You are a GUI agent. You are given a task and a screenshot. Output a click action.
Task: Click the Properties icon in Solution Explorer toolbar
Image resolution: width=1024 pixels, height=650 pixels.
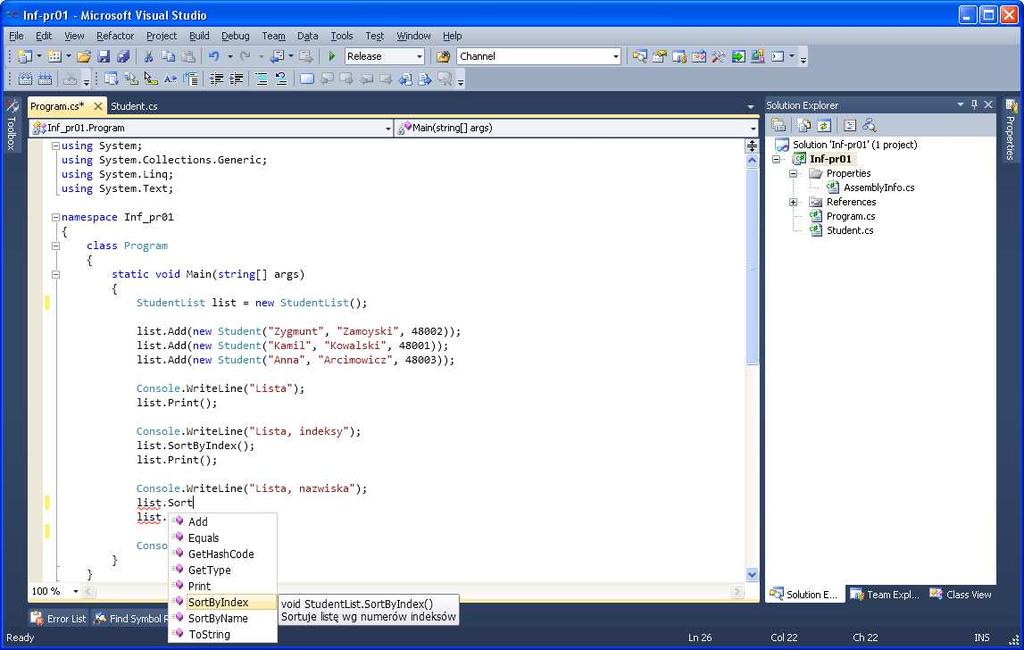(778, 125)
